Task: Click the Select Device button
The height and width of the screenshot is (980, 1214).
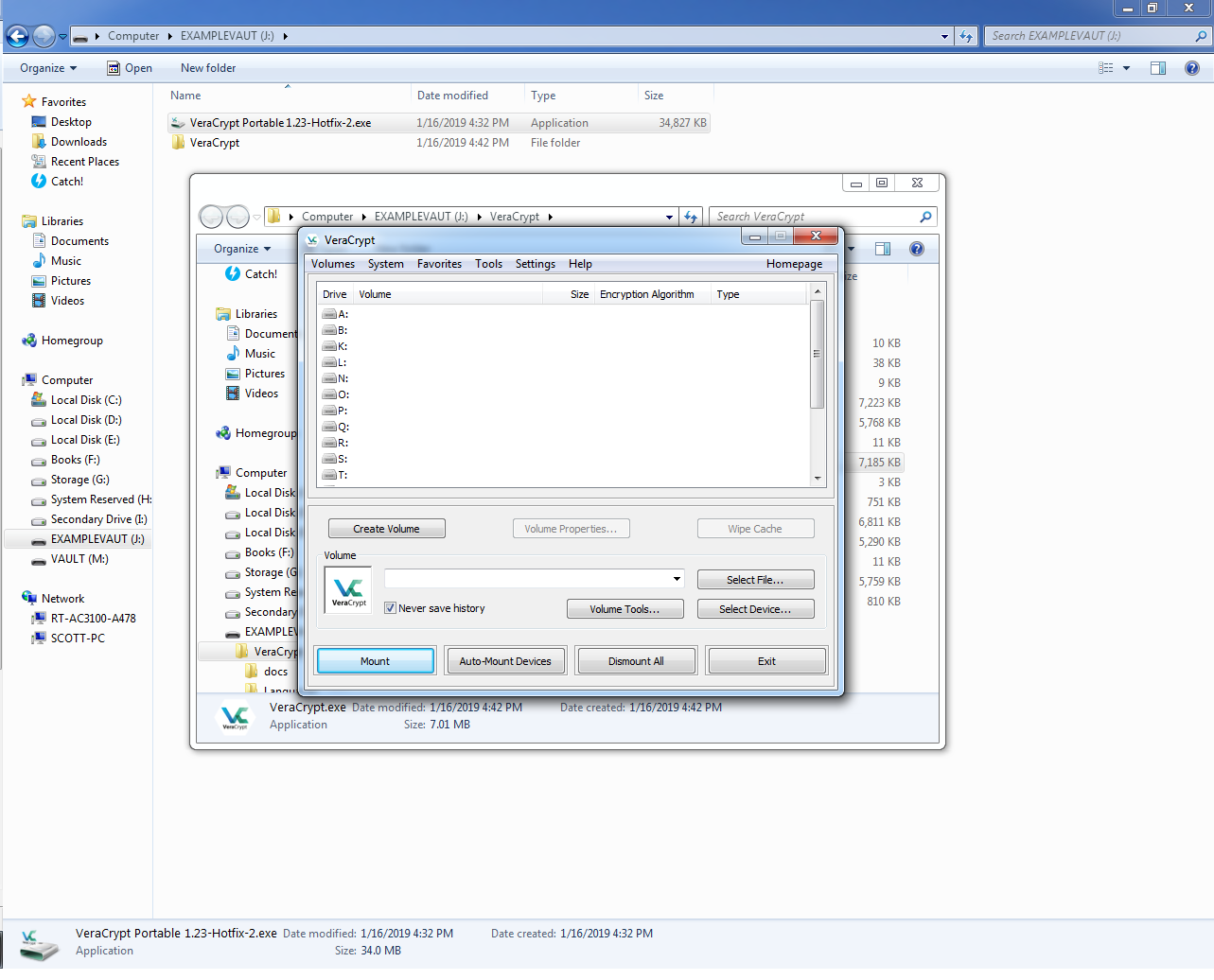Action: pos(755,609)
